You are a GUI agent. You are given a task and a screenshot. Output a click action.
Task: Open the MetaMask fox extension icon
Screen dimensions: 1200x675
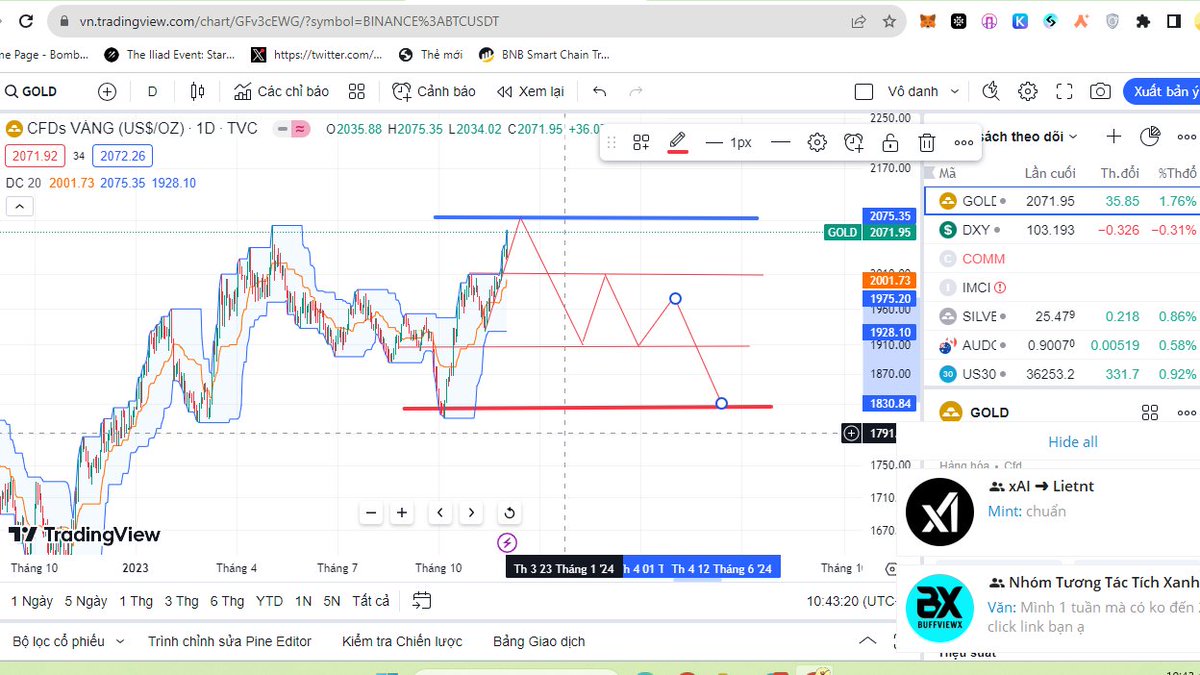927,21
